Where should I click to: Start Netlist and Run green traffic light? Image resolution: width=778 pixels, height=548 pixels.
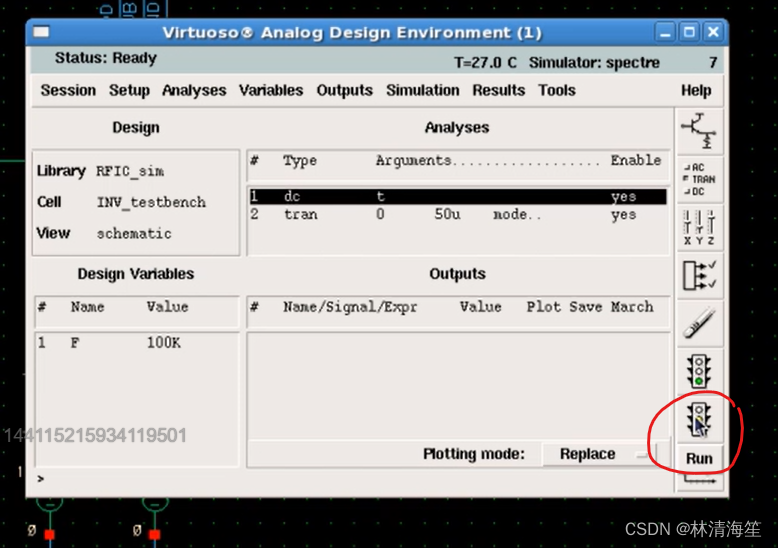(699, 371)
